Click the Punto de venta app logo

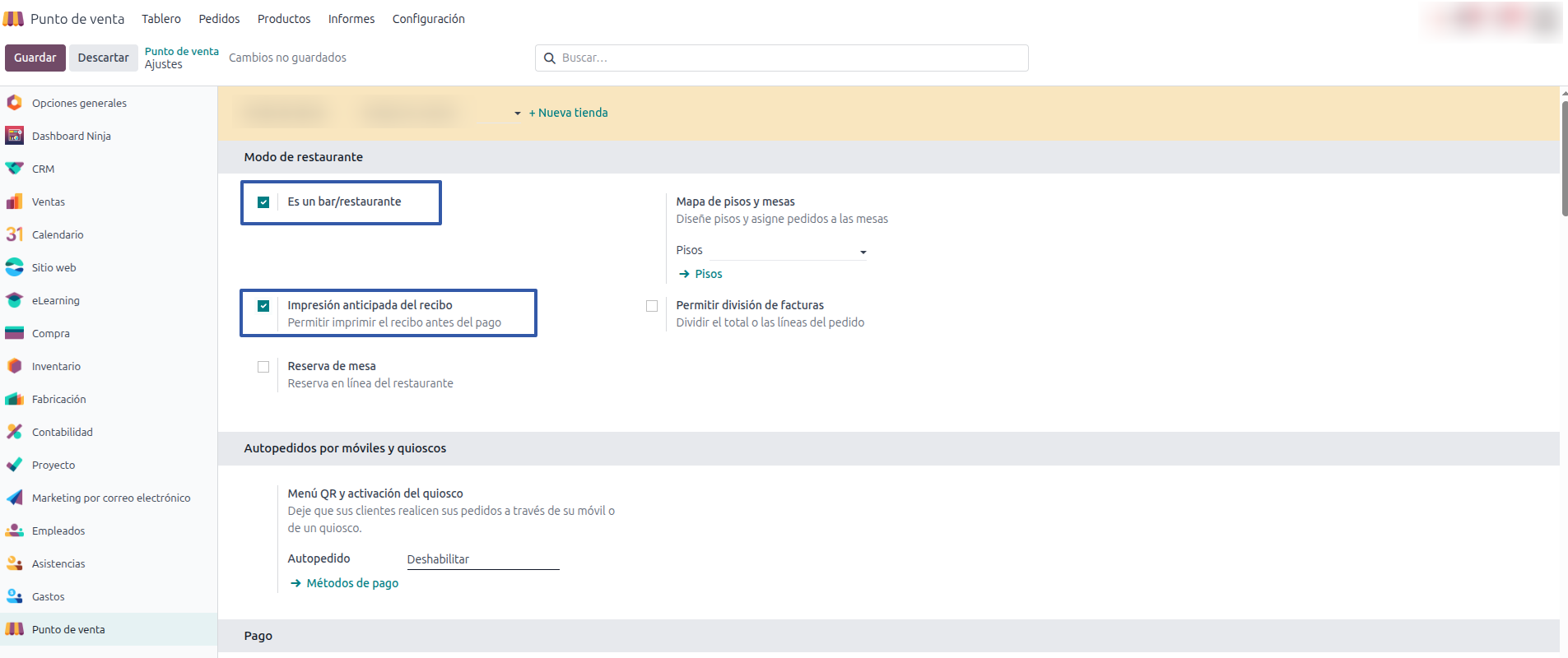click(14, 19)
